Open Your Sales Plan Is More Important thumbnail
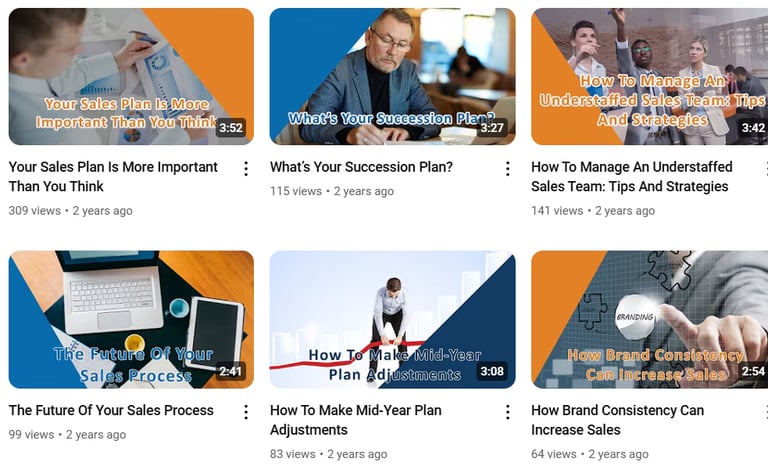Viewport: 768px width, 467px height. tap(131, 76)
